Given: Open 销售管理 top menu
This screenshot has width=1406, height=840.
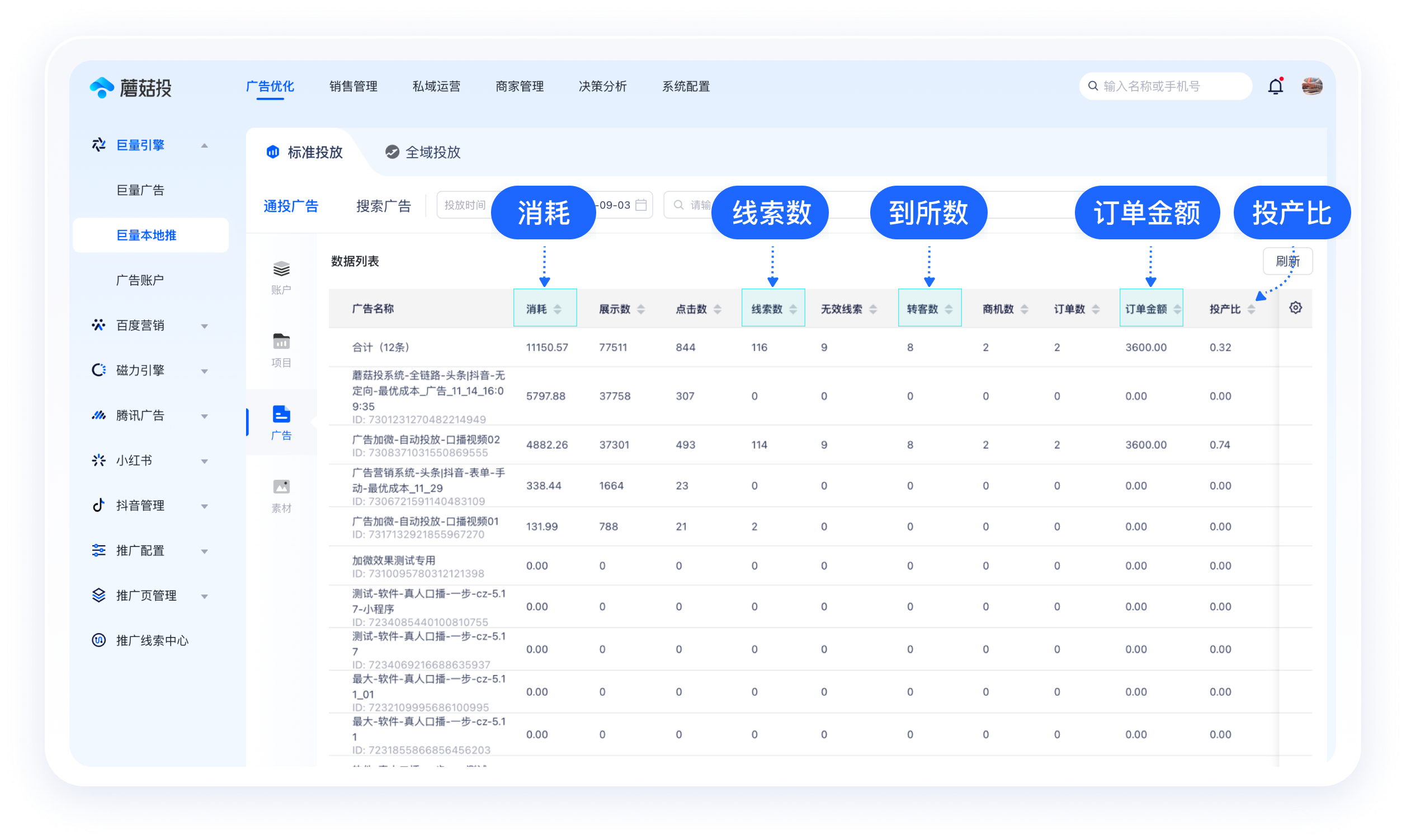Looking at the screenshot, I should (353, 86).
